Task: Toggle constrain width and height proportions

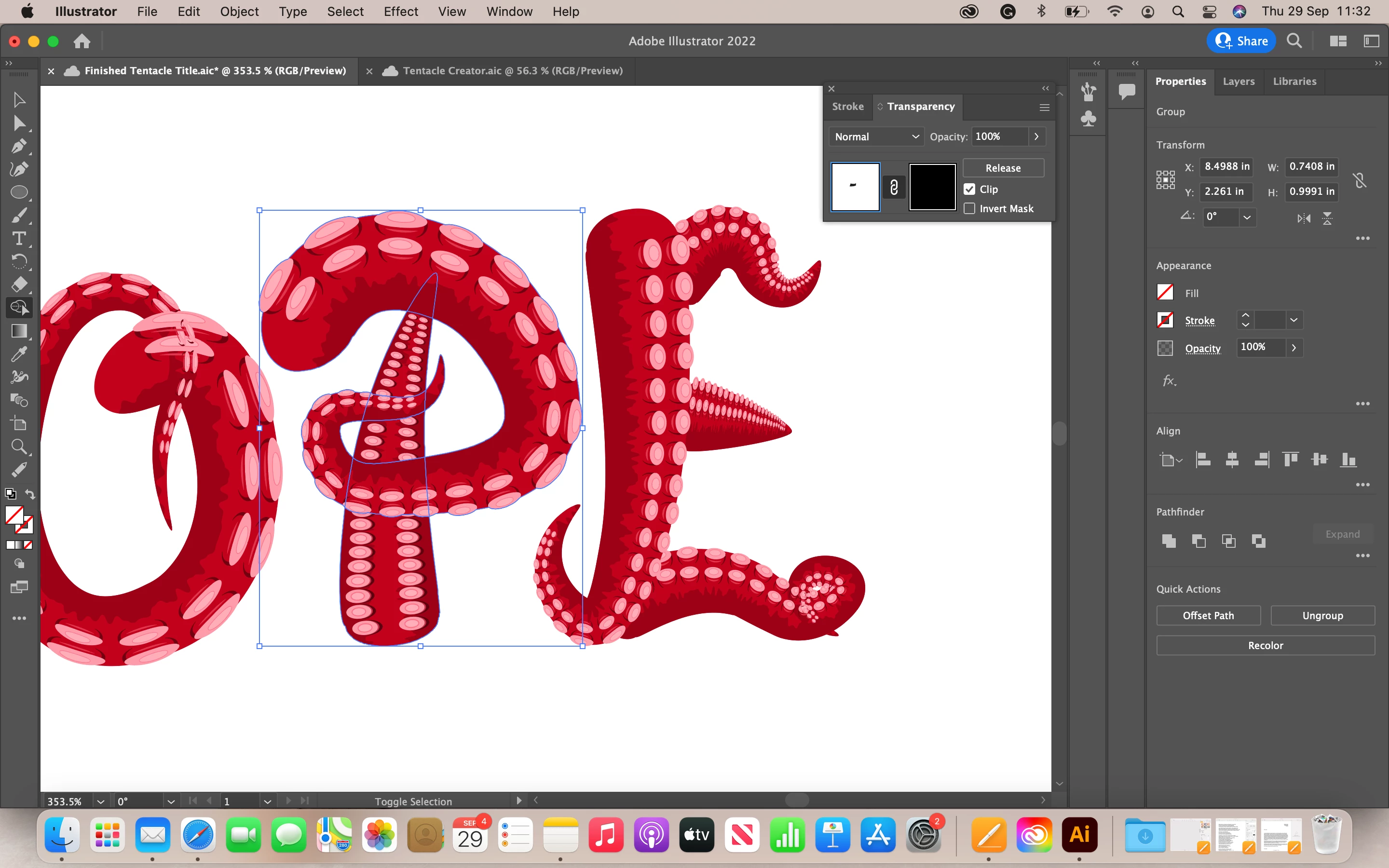Action: coord(1360,180)
